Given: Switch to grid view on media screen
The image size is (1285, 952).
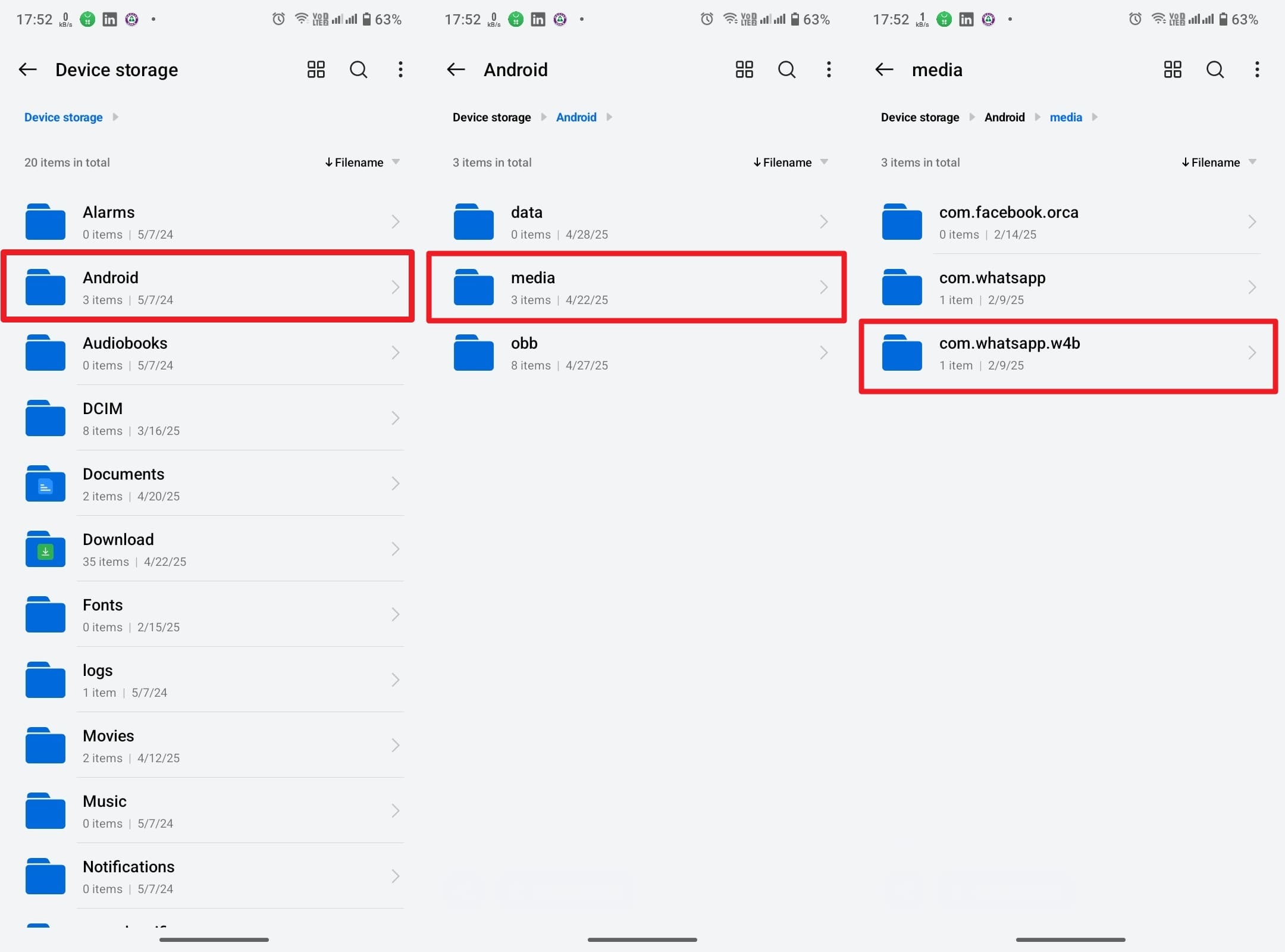Looking at the screenshot, I should (x=1173, y=70).
